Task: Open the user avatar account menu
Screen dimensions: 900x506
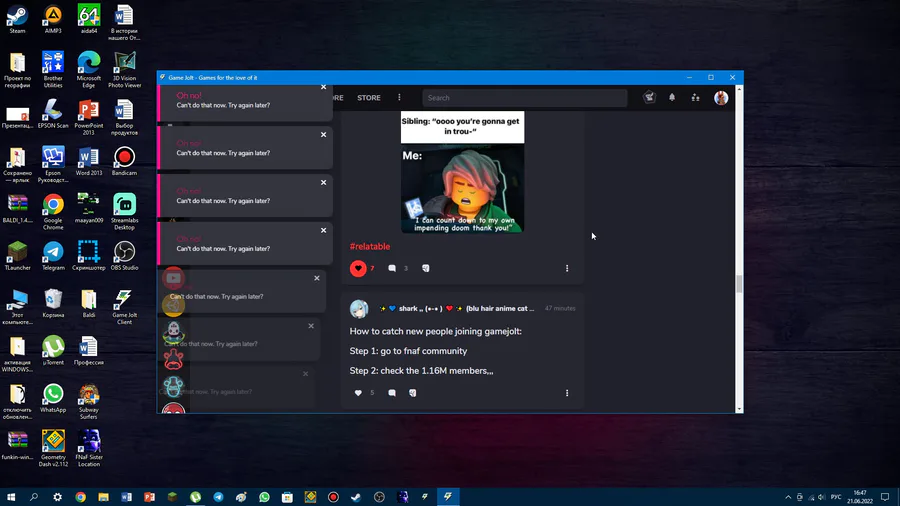Action: [x=721, y=98]
